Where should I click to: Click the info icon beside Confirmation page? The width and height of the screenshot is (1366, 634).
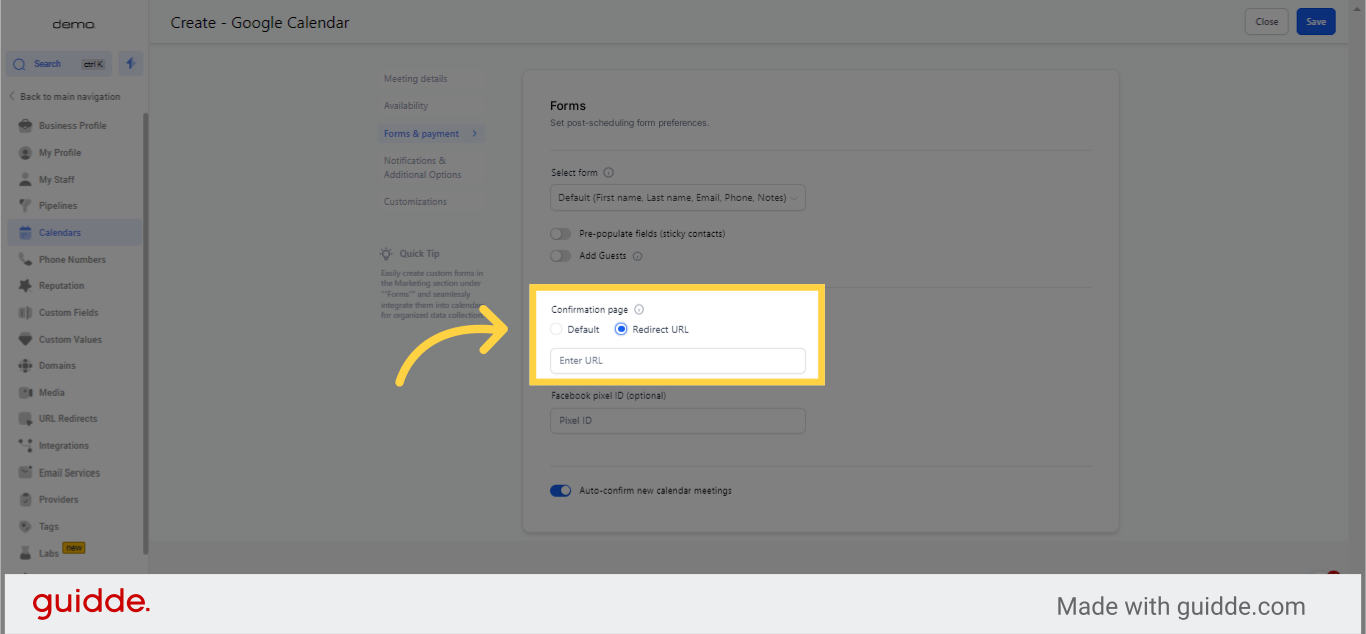click(x=639, y=310)
